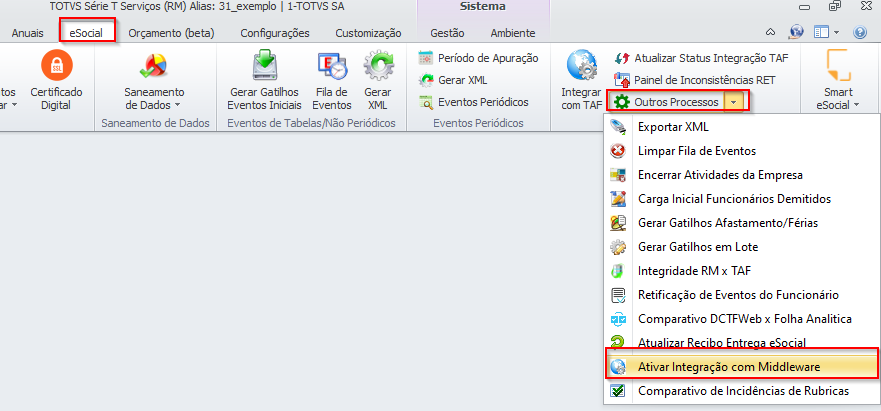881x411 pixels.
Task: Click Ativar Integração com Middleware
Action: click(741, 367)
